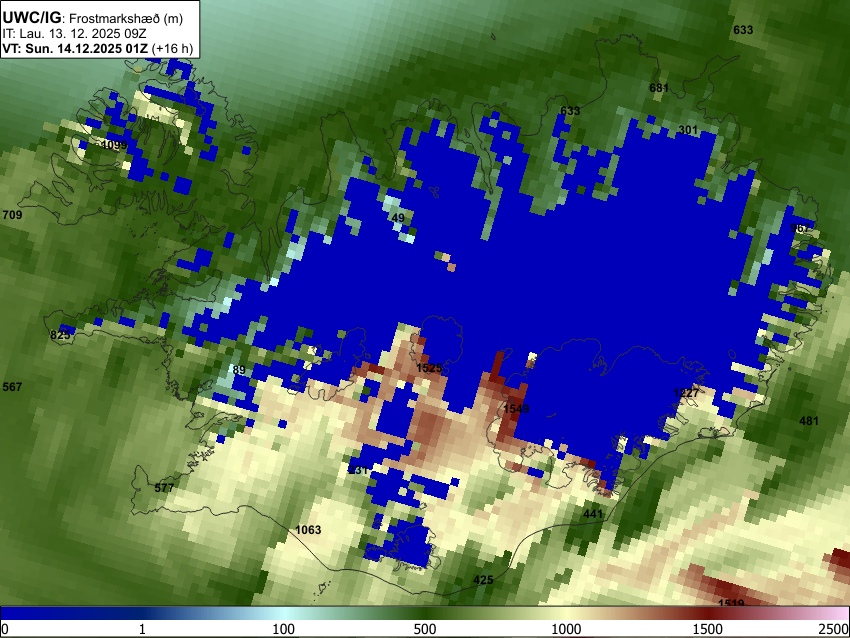The image size is (850, 638).
Task: Click the dark blue segment of the color bar
Action: click(70, 614)
